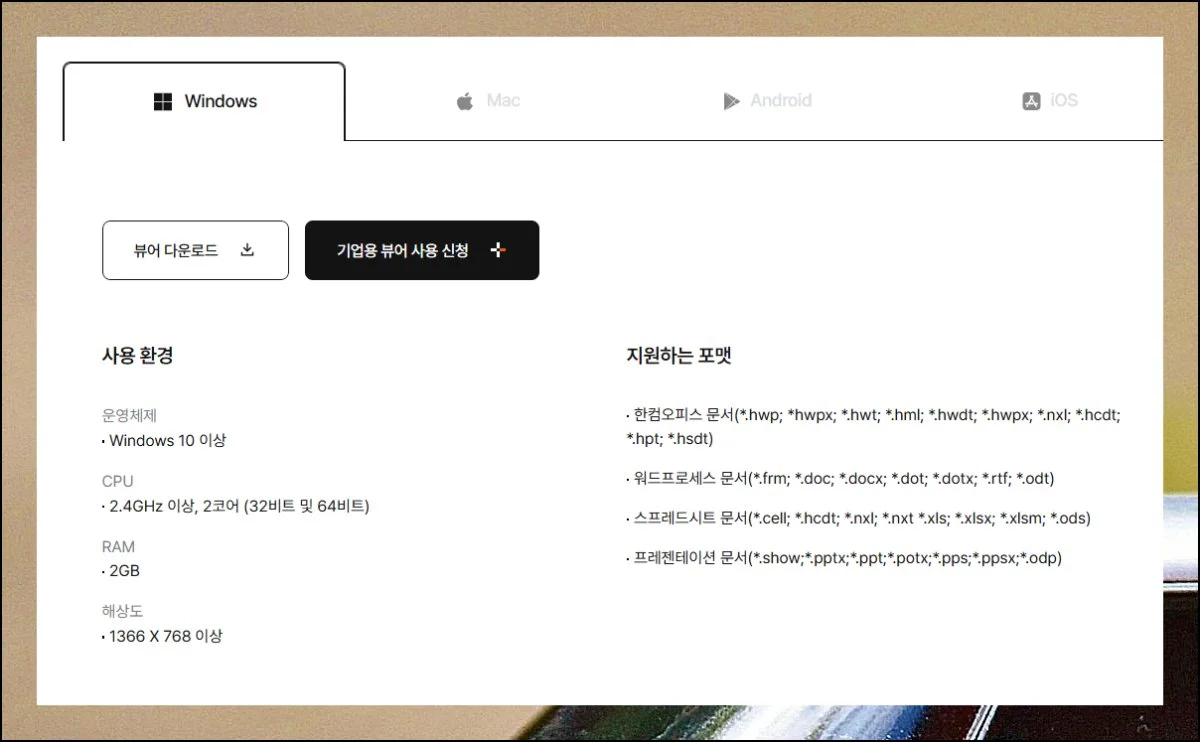Click the Windows 10 이상 requirement text
Screen dimensions: 1200x742
pyautogui.click(x=166, y=440)
